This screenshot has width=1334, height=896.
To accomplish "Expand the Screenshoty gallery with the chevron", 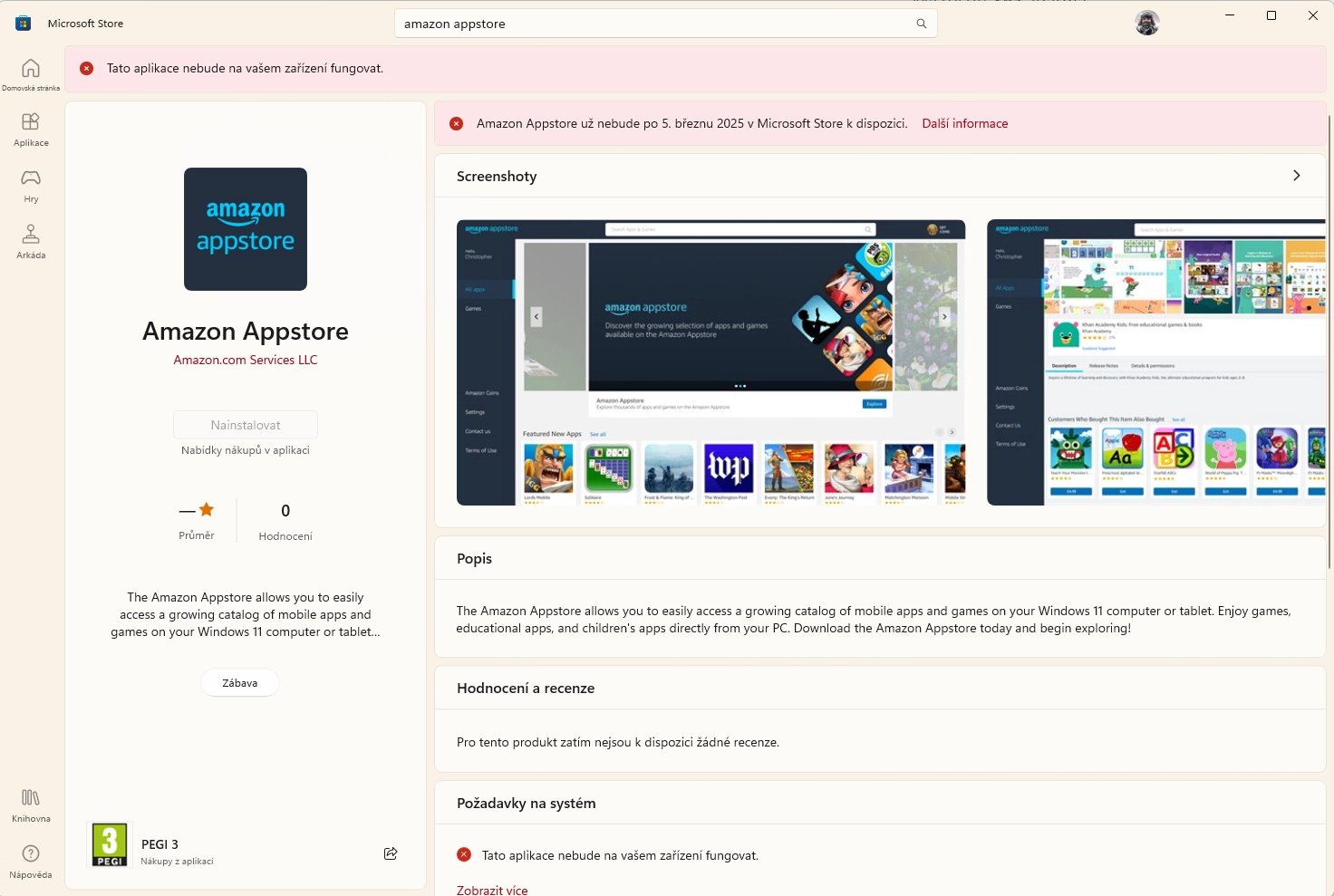I will 1296,175.
